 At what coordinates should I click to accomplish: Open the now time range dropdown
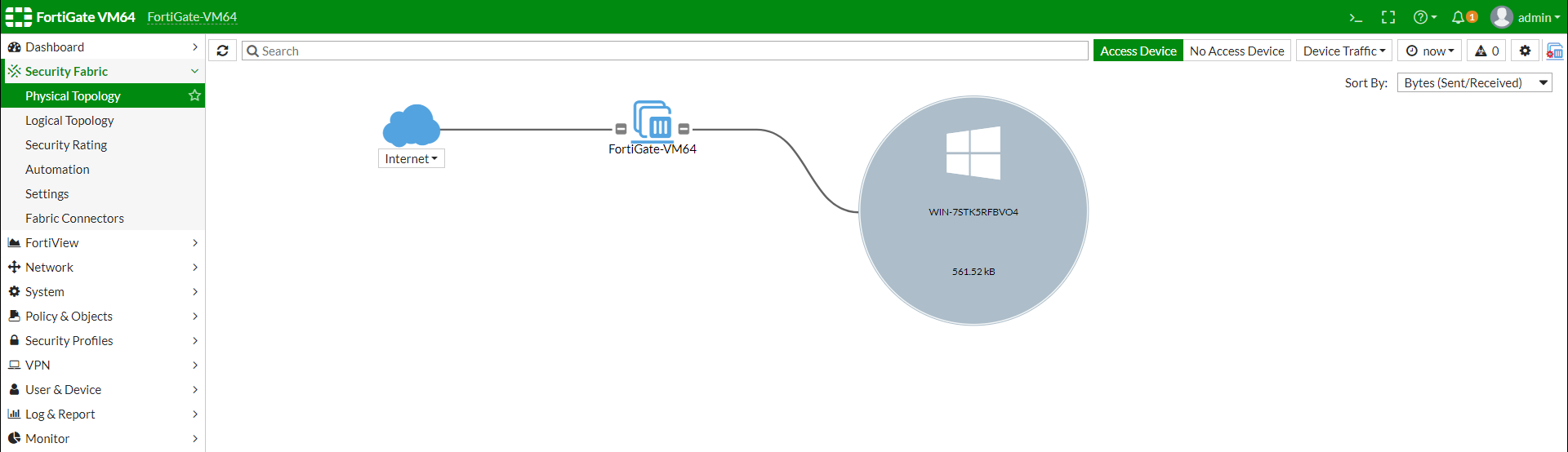(1430, 51)
